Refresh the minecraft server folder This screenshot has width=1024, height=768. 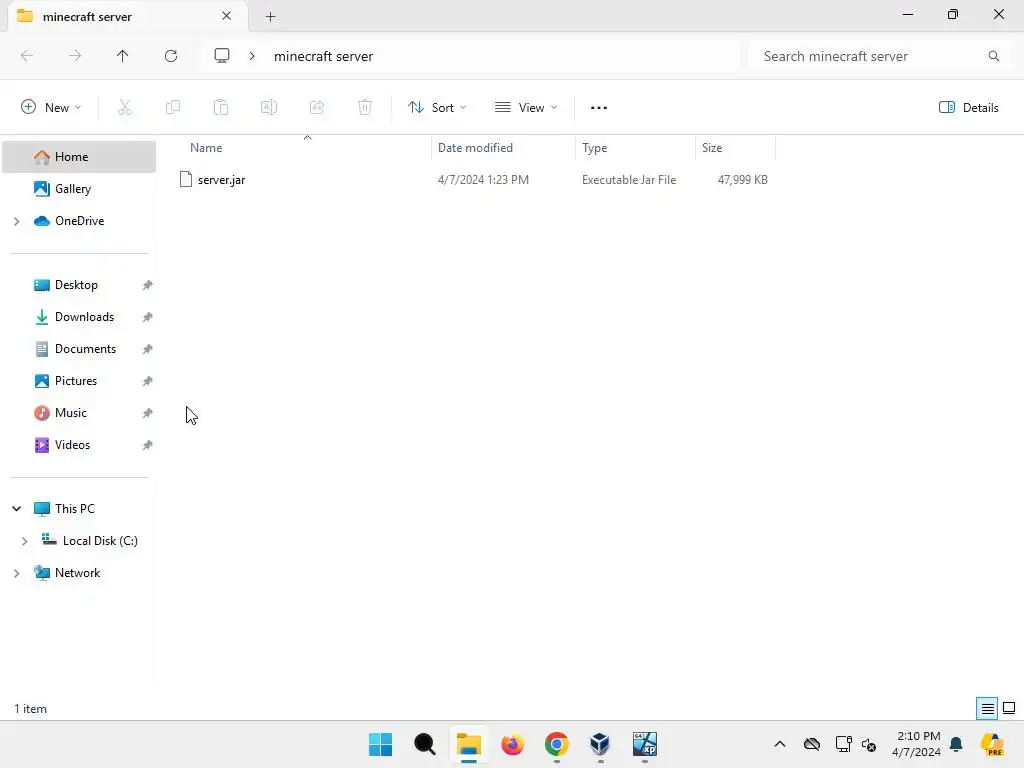click(171, 56)
